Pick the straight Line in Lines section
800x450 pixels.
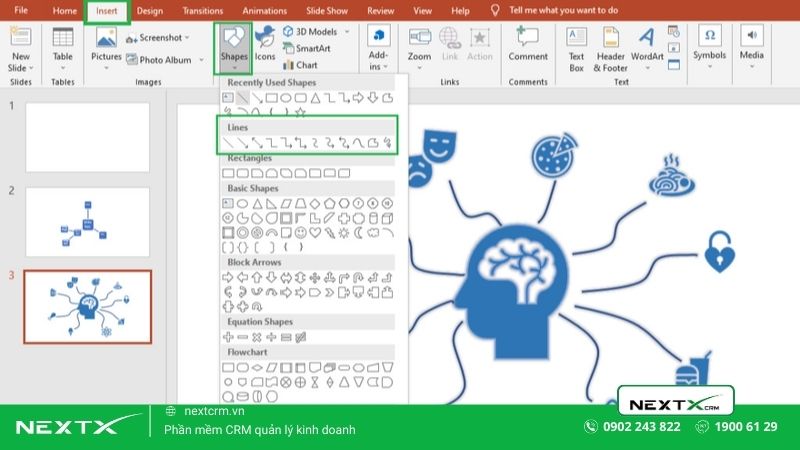coord(228,143)
